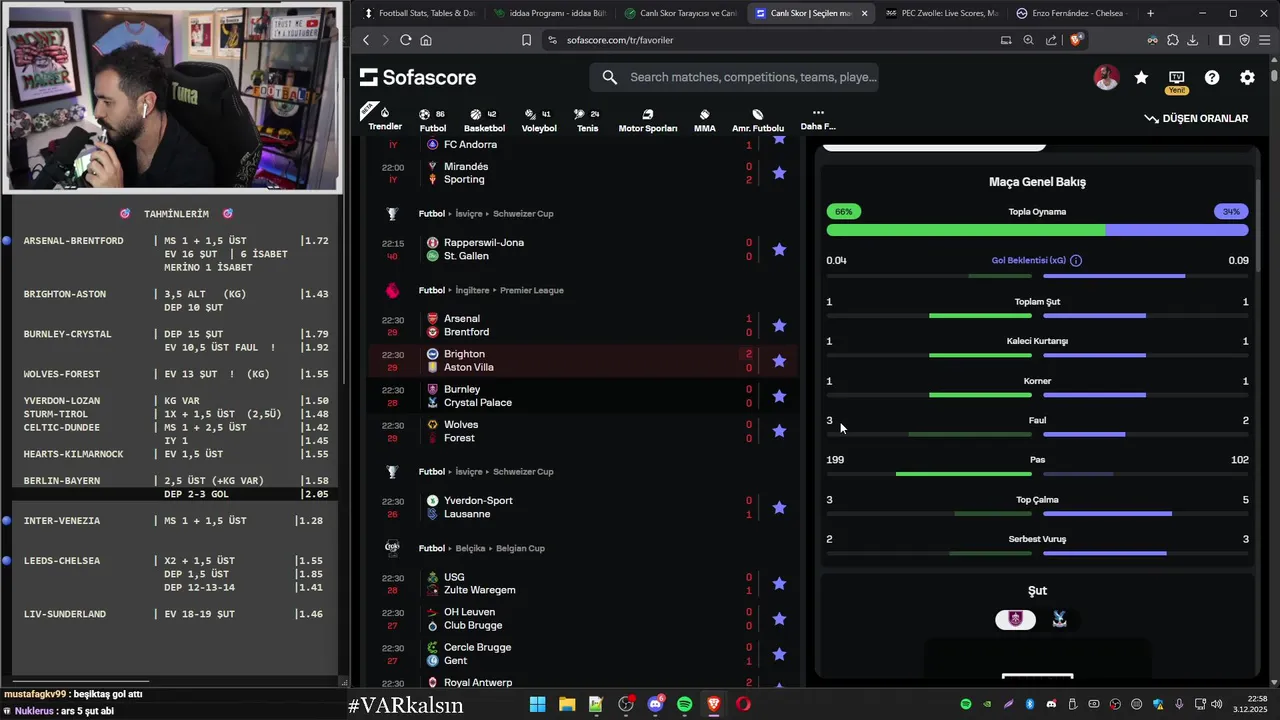
Task: Go to the browser home page
Action: (426, 40)
